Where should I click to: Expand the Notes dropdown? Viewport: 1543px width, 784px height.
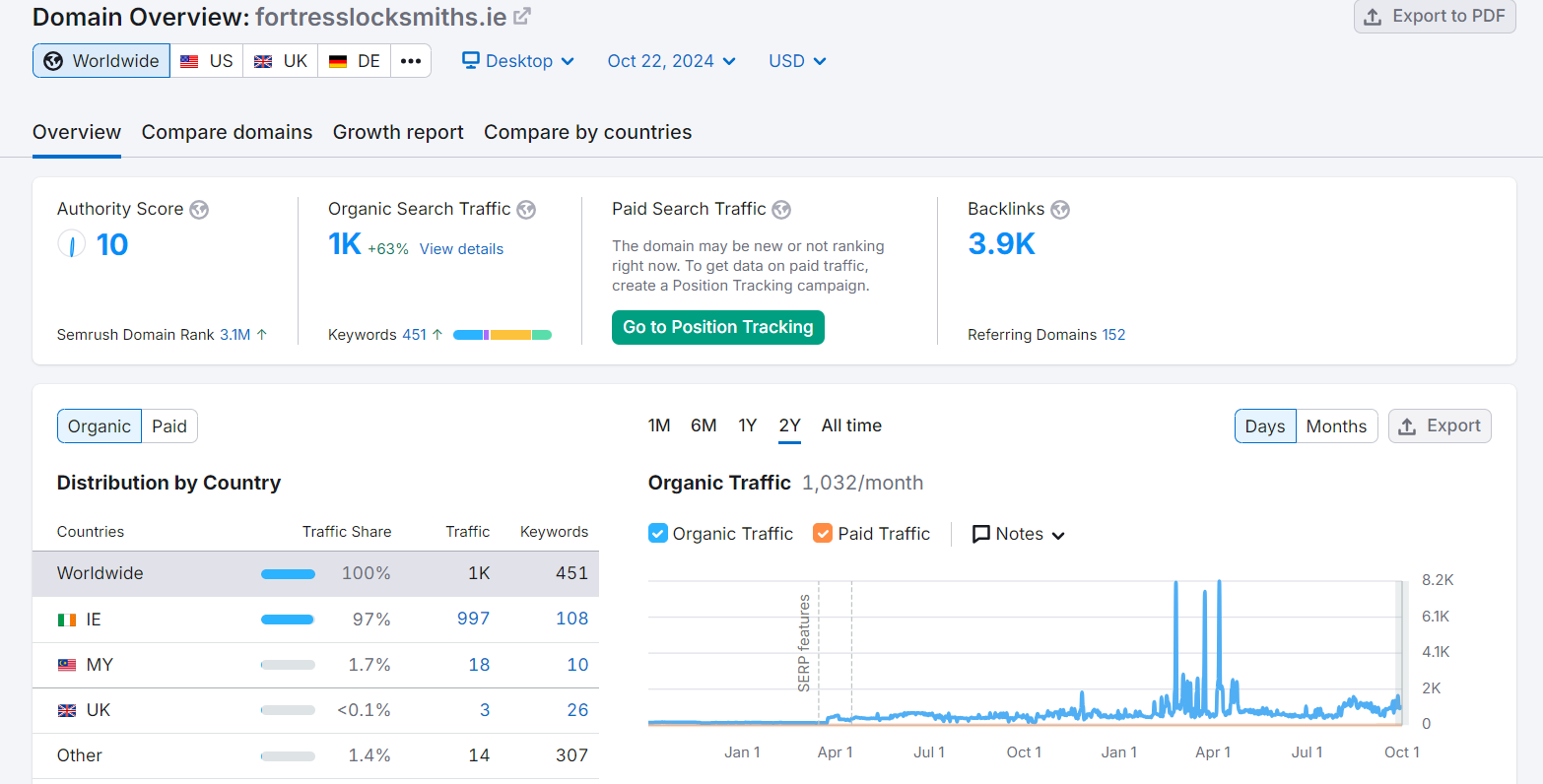coord(1019,534)
